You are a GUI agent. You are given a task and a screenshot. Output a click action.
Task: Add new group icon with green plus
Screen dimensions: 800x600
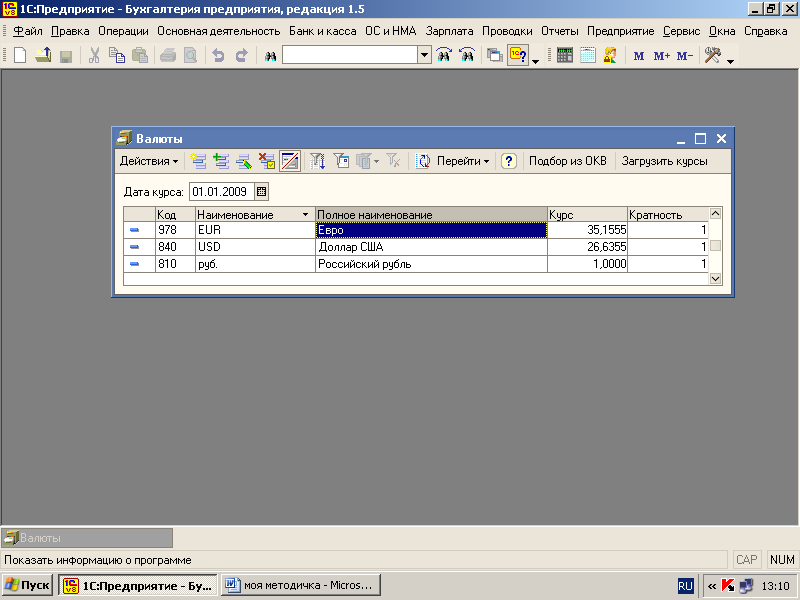[221, 161]
